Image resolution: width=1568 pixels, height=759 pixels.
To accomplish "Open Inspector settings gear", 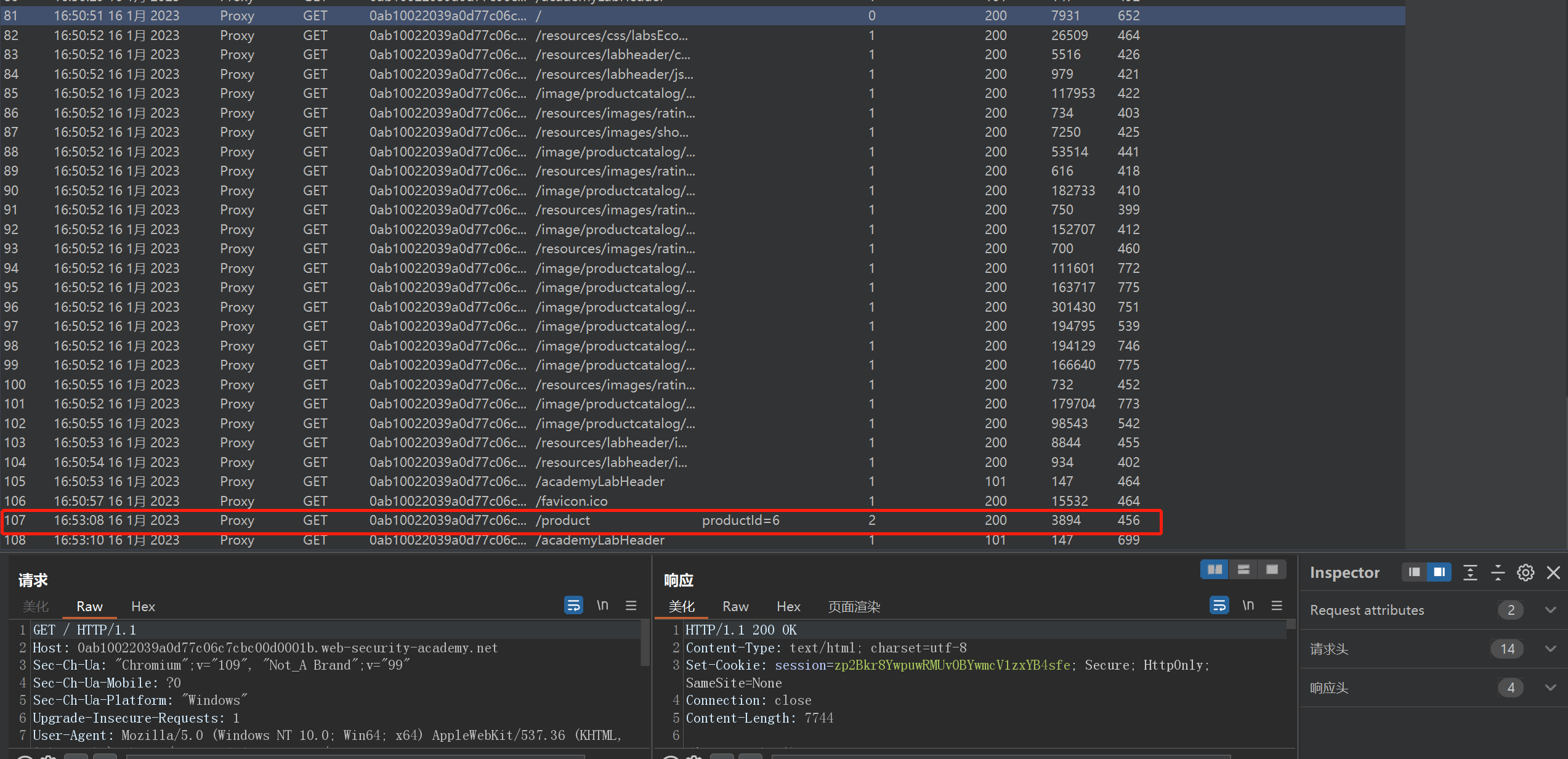I will click(1526, 572).
